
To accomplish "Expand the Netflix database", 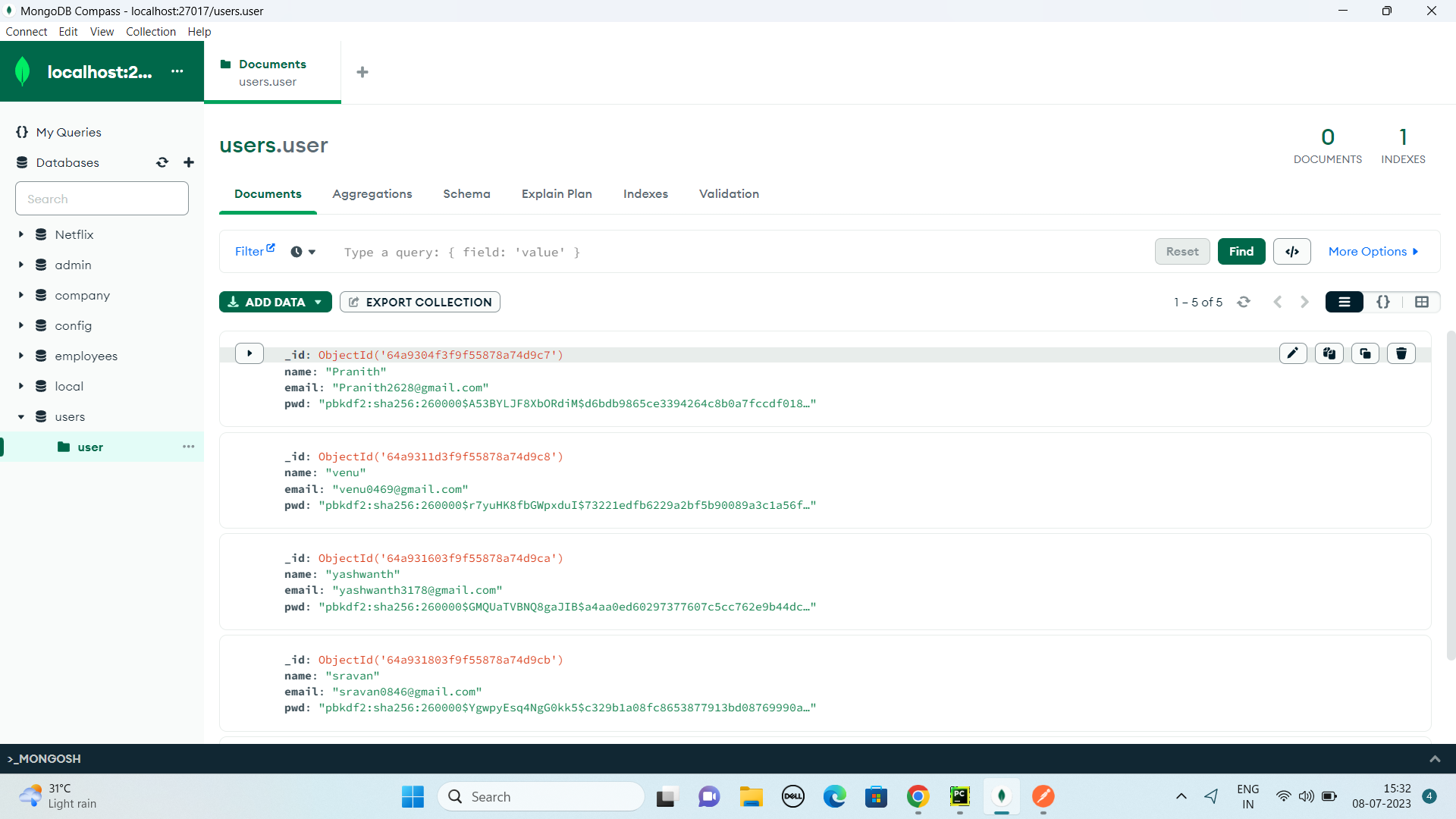I will pos(21,234).
